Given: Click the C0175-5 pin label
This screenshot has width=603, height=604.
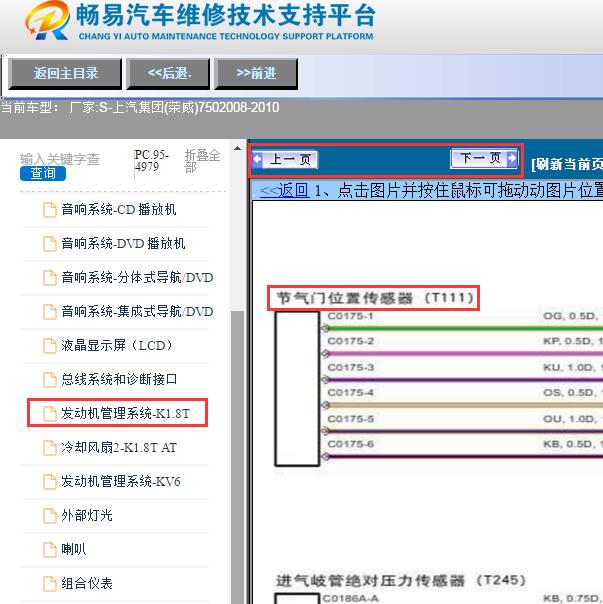Looking at the screenshot, I should [350, 418].
